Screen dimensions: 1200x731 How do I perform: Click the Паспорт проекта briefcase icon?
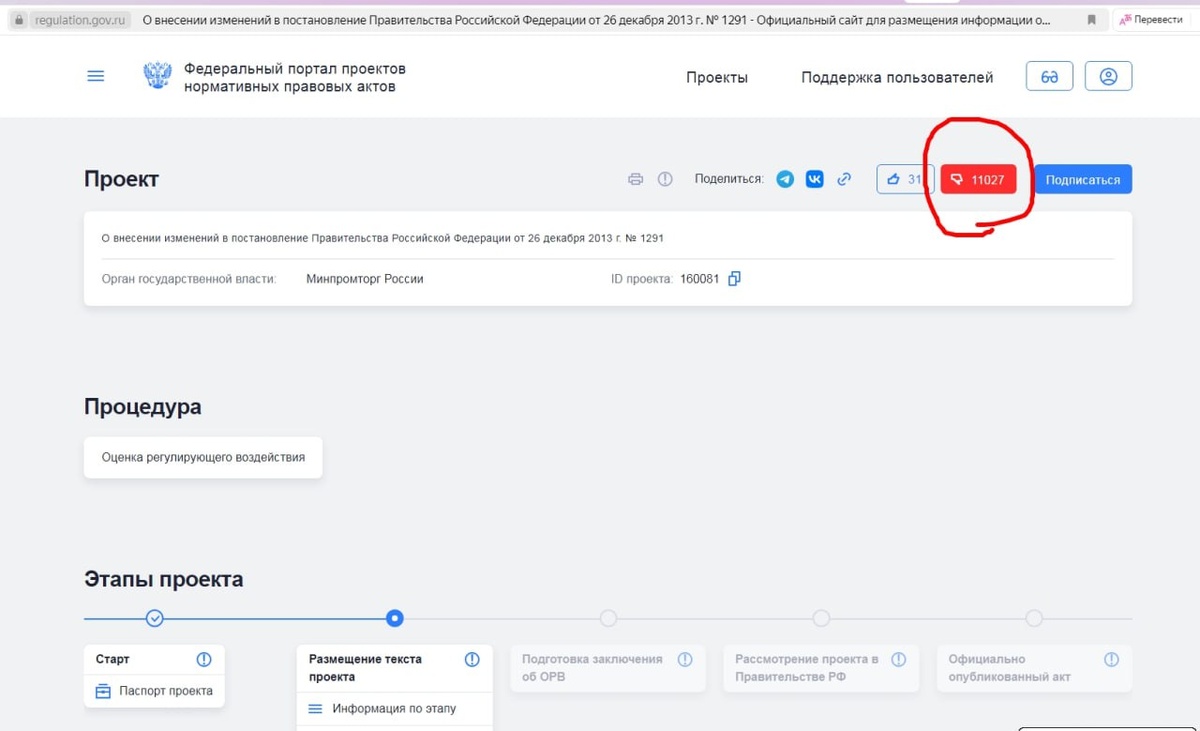(x=103, y=691)
